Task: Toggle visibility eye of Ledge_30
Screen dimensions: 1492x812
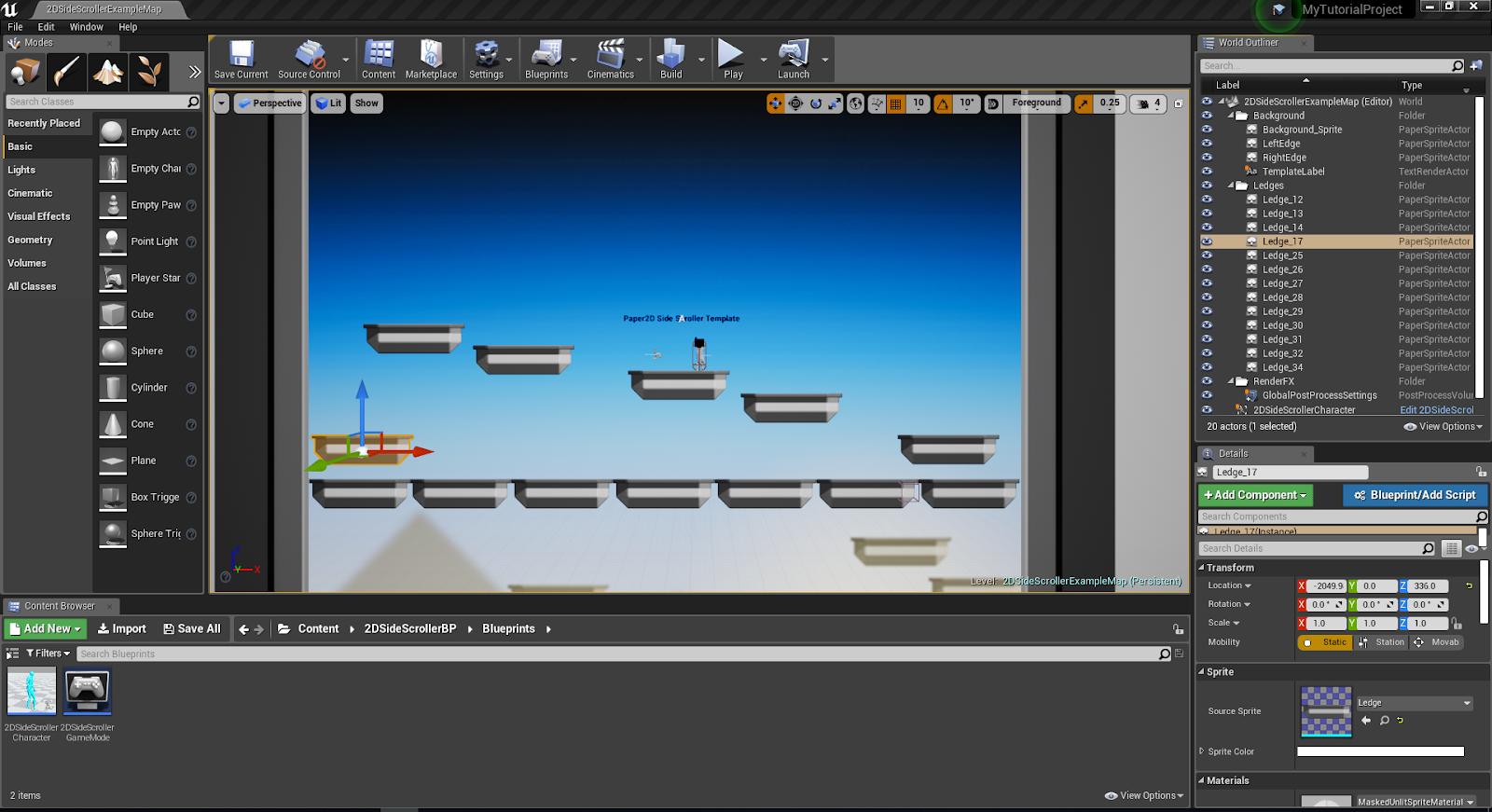Action: (1207, 325)
